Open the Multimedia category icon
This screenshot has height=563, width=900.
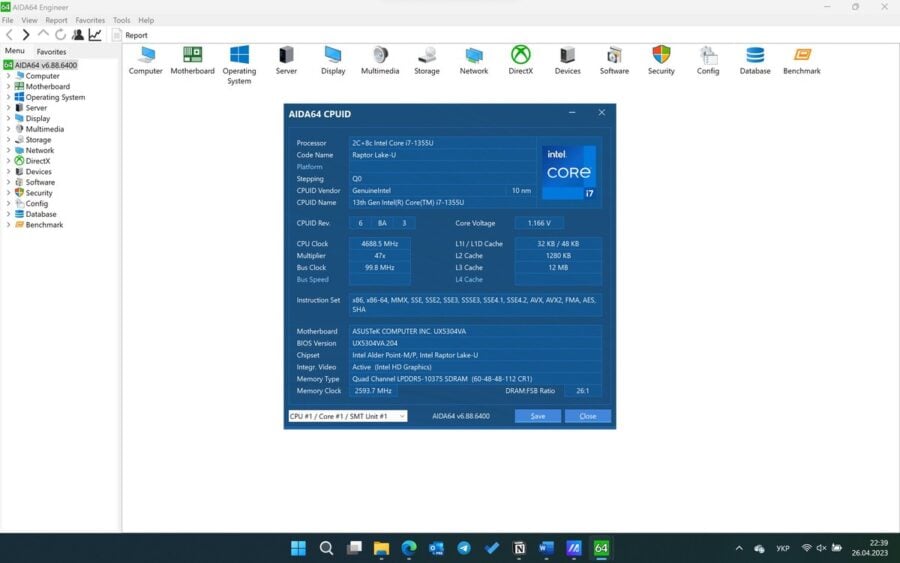pyautogui.click(x=380, y=60)
